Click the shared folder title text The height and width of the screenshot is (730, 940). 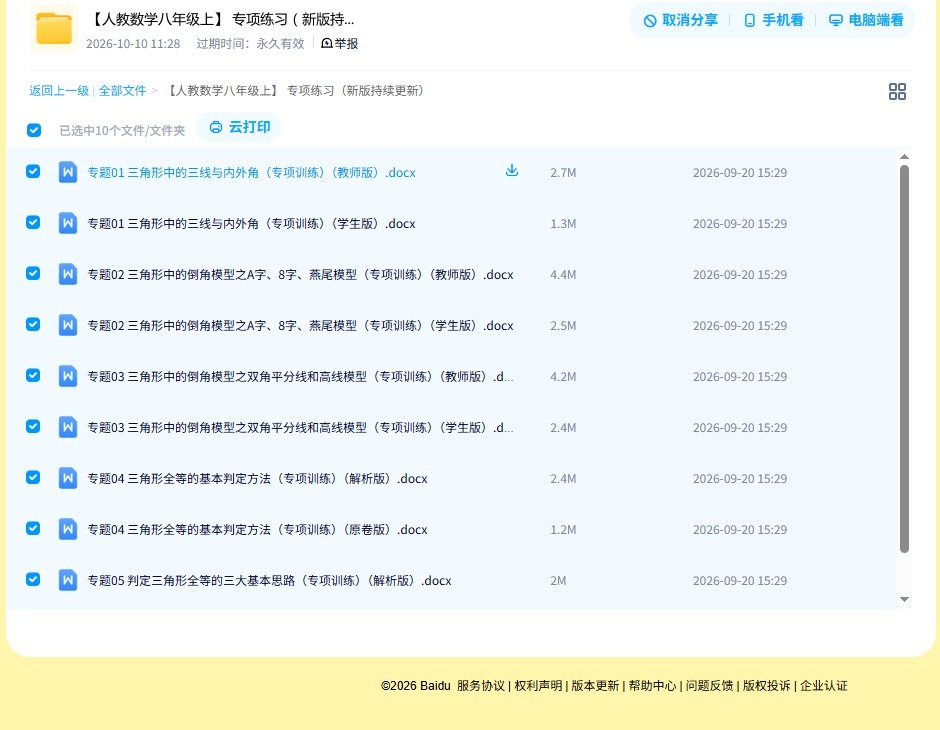[x=222, y=20]
